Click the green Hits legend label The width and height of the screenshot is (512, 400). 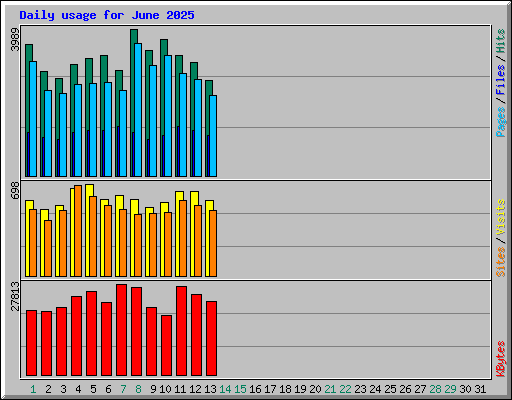click(x=501, y=41)
